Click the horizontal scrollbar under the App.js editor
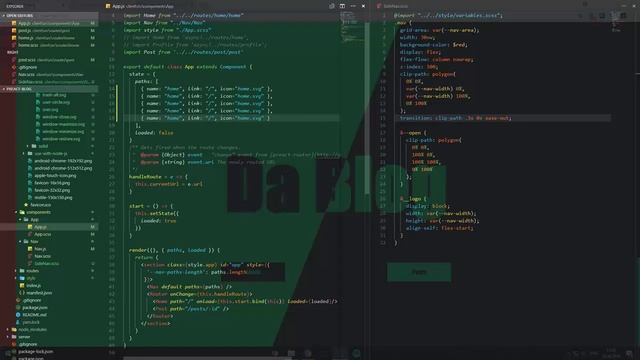The image size is (640, 360). 207,358
